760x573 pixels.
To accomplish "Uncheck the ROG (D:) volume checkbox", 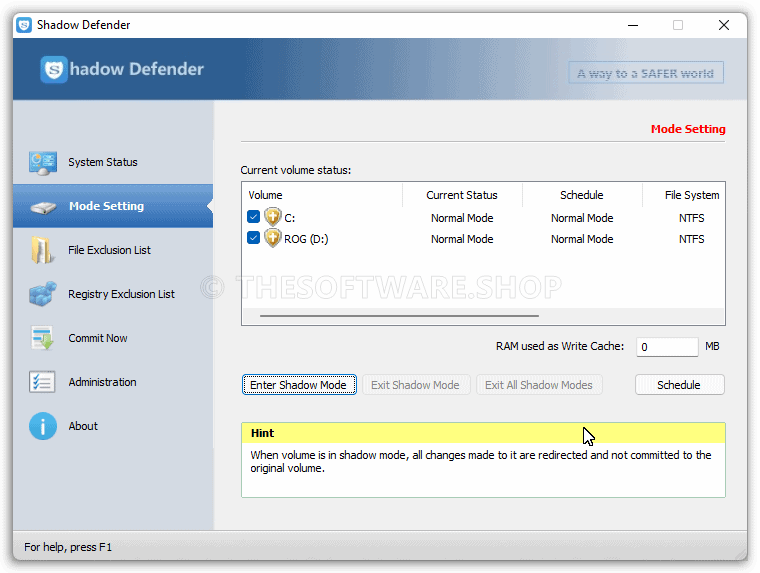I will coord(253,238).
